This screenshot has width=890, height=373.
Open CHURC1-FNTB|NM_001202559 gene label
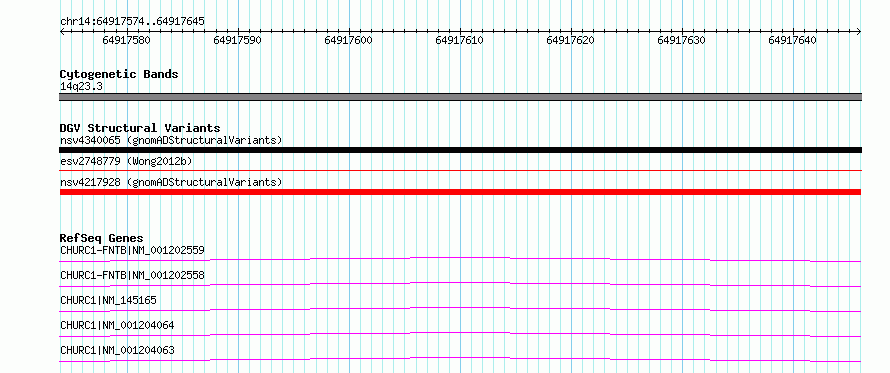[x=132, y=250]
